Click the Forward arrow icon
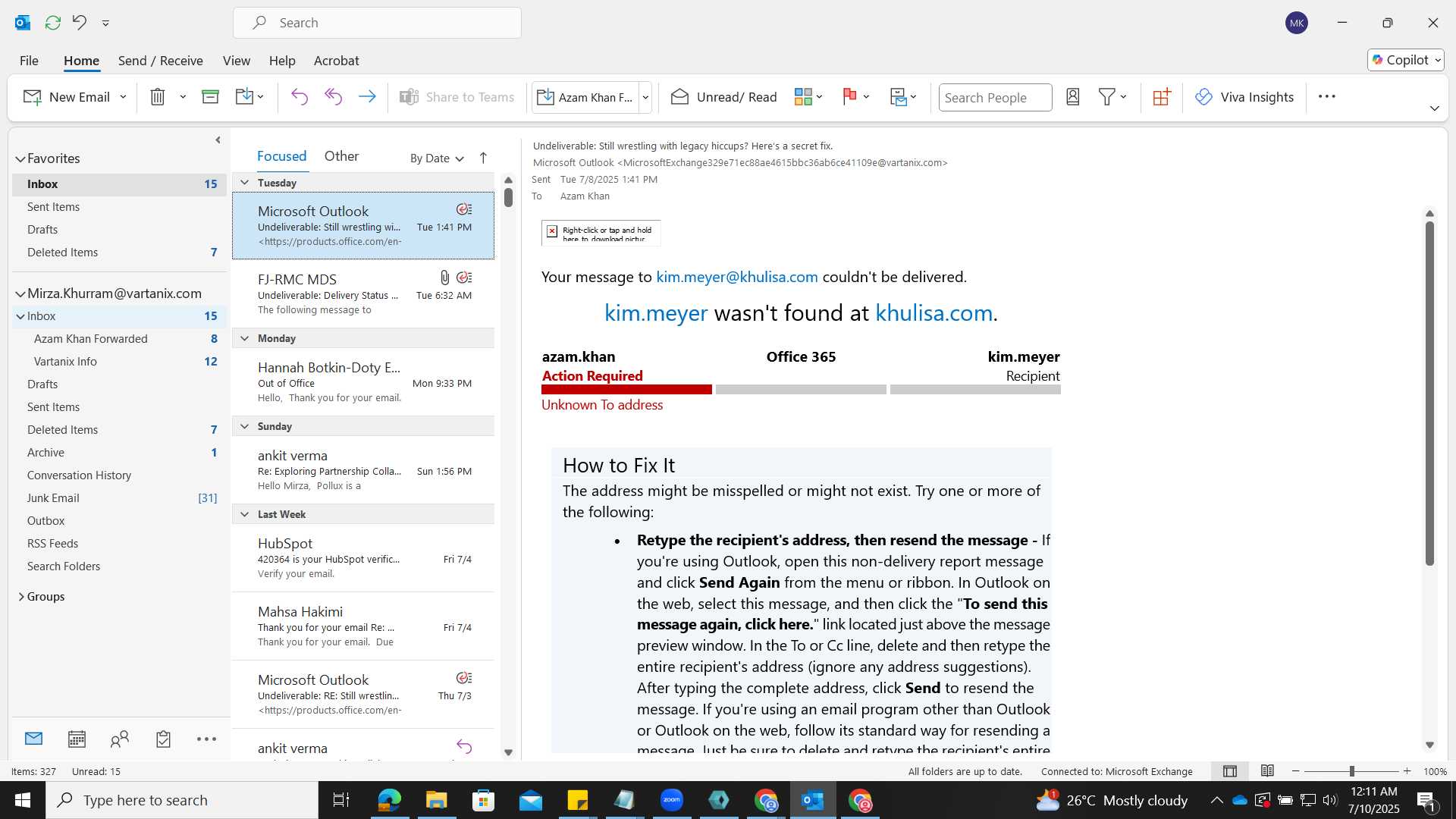The width and height of the screenshot is (1456, 819). pyautogui.click(x=367, y=97)
